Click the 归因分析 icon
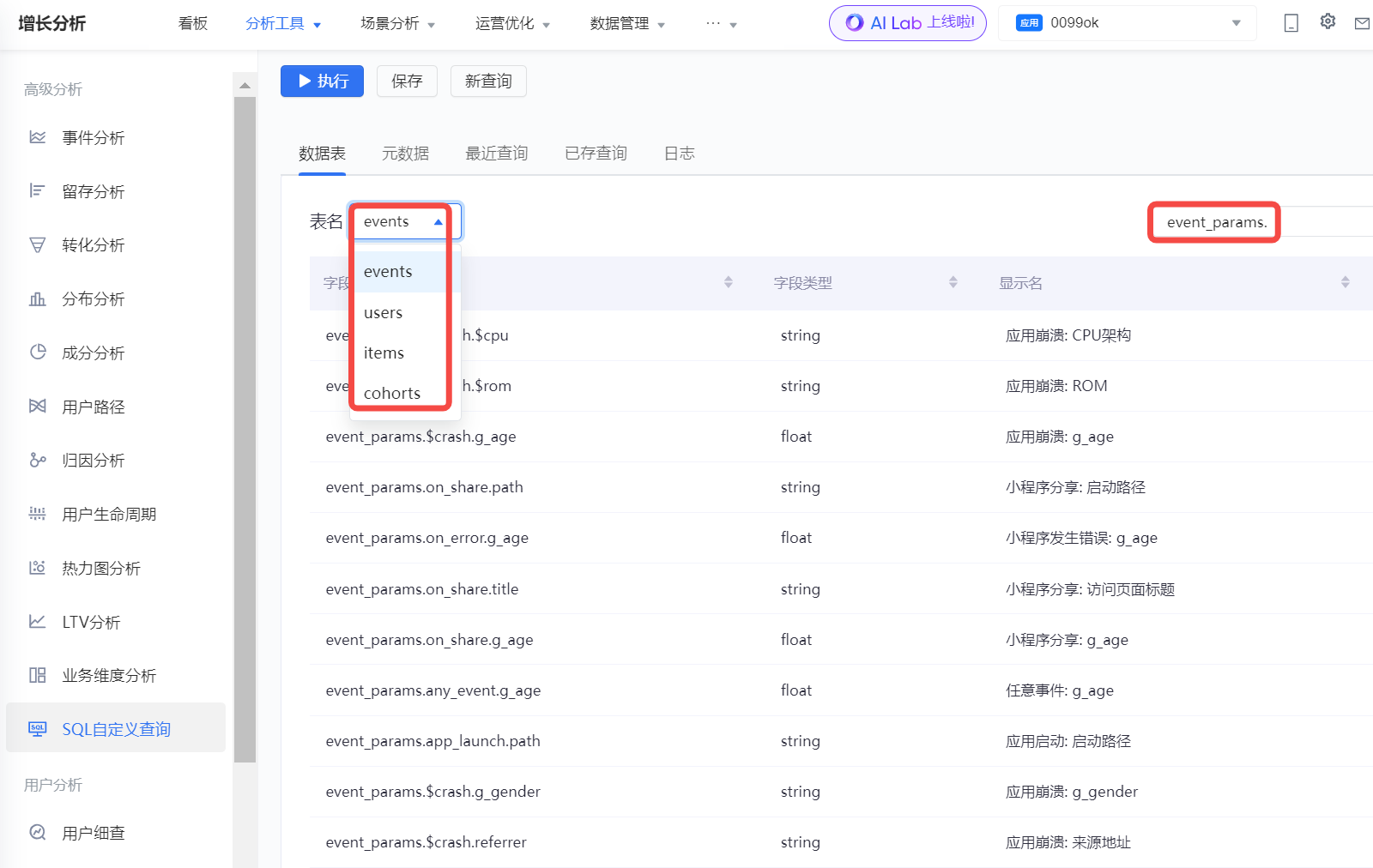 [37, 461]
